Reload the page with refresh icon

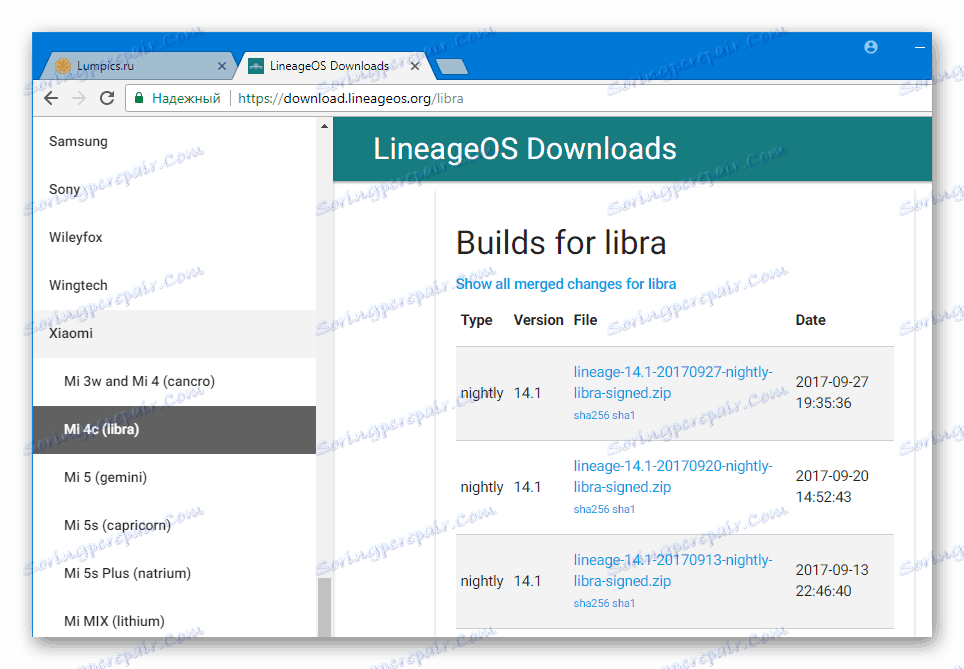point(107,98)
